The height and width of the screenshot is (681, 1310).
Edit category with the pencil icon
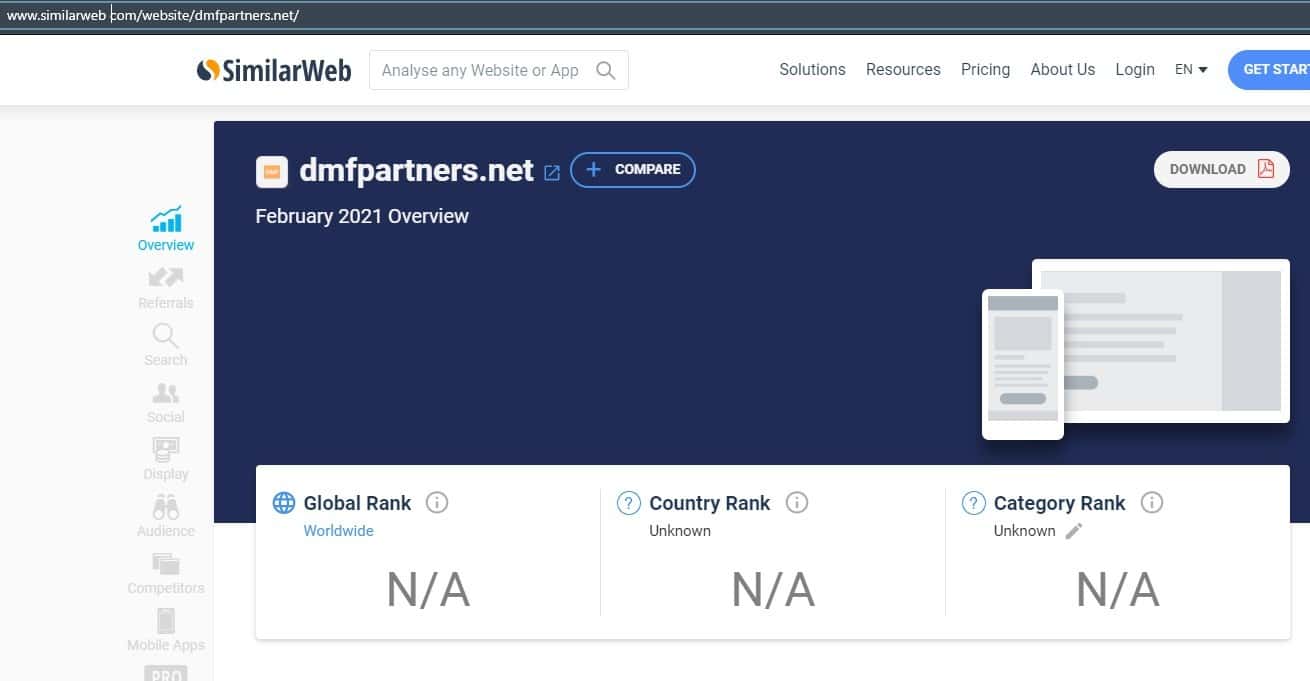[x=1074, y=531]
